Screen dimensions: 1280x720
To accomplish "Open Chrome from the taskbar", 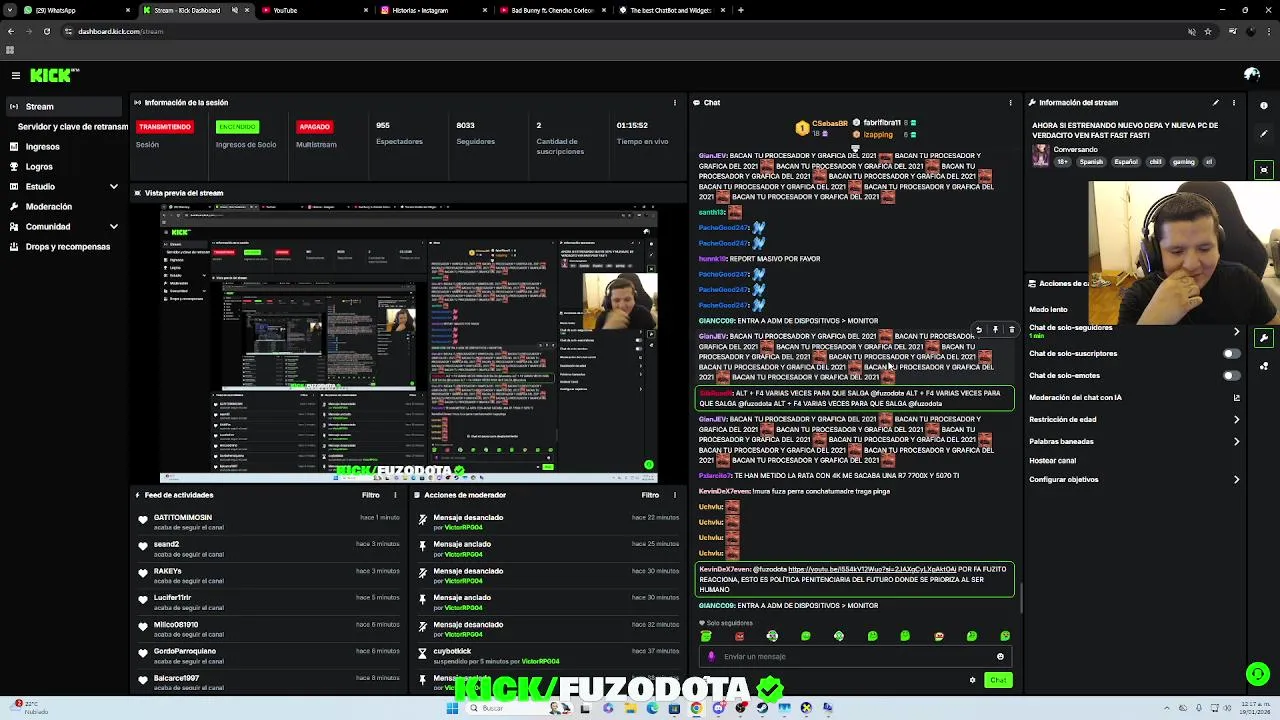I will (x=696, y=708).
